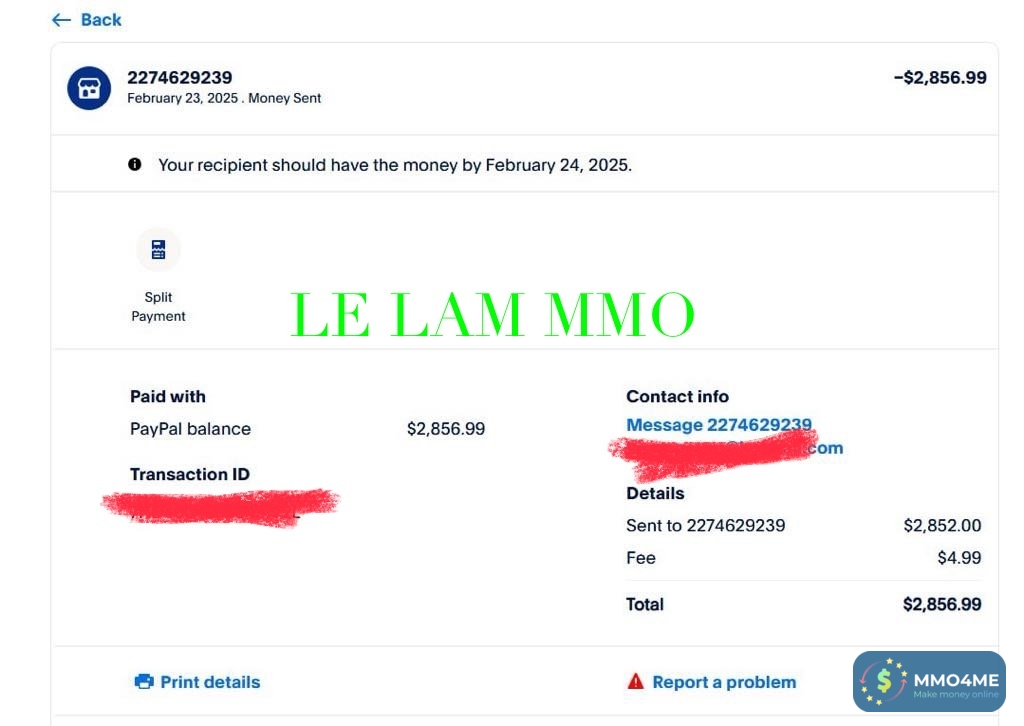Click the info icon beside recipient notice

(x=135, y=164)
